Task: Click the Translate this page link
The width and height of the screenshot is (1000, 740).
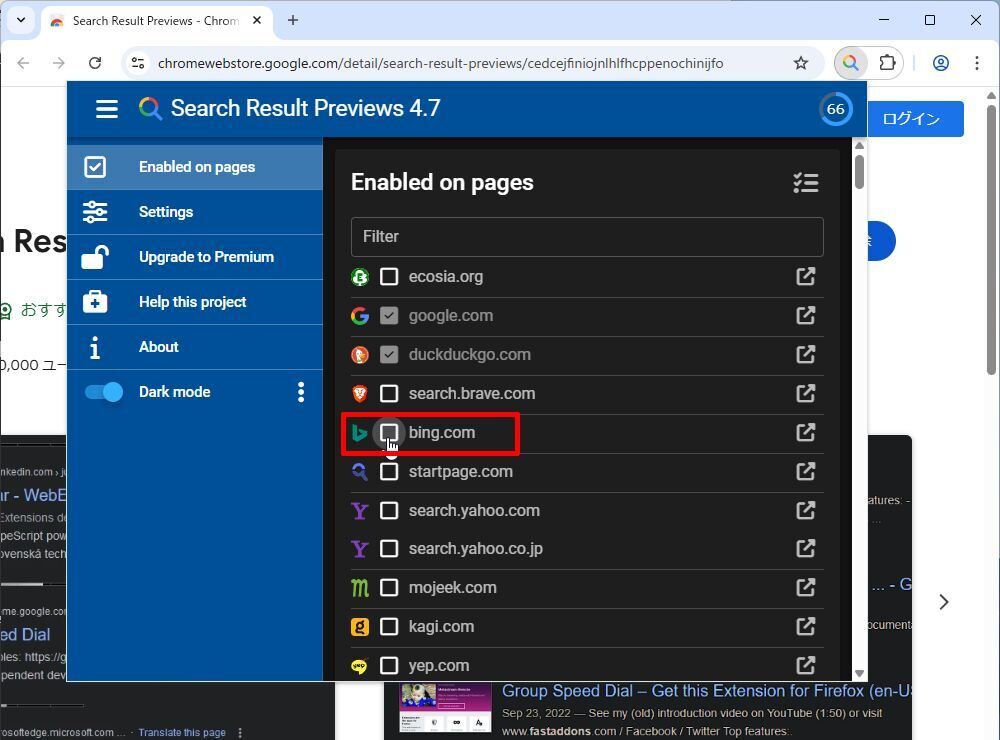Action: (x=182, y=732)
